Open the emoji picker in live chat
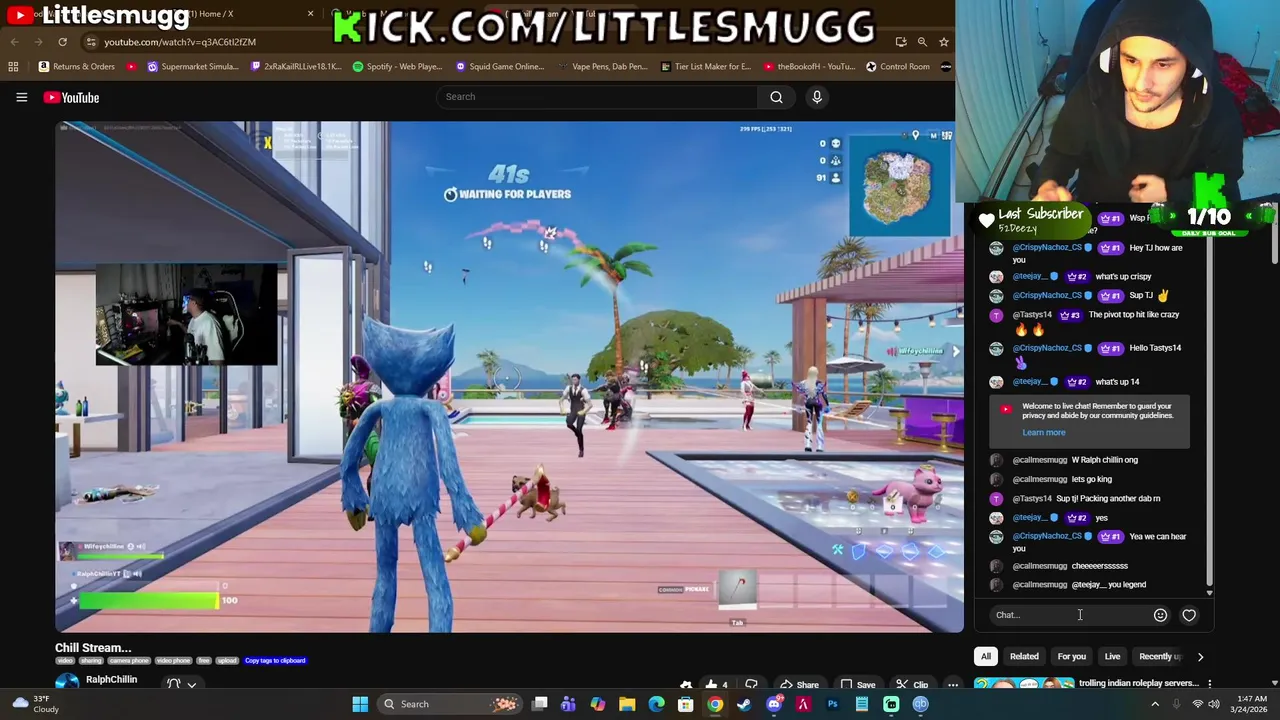Image resolution: width=1280 pixels, height=720 pixels. 1160,615
